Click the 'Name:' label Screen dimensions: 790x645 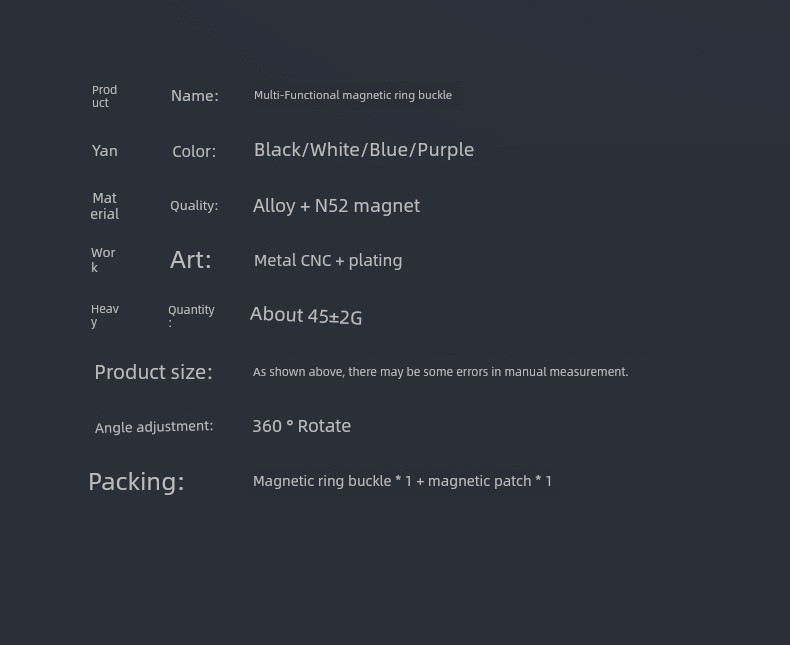194,96
